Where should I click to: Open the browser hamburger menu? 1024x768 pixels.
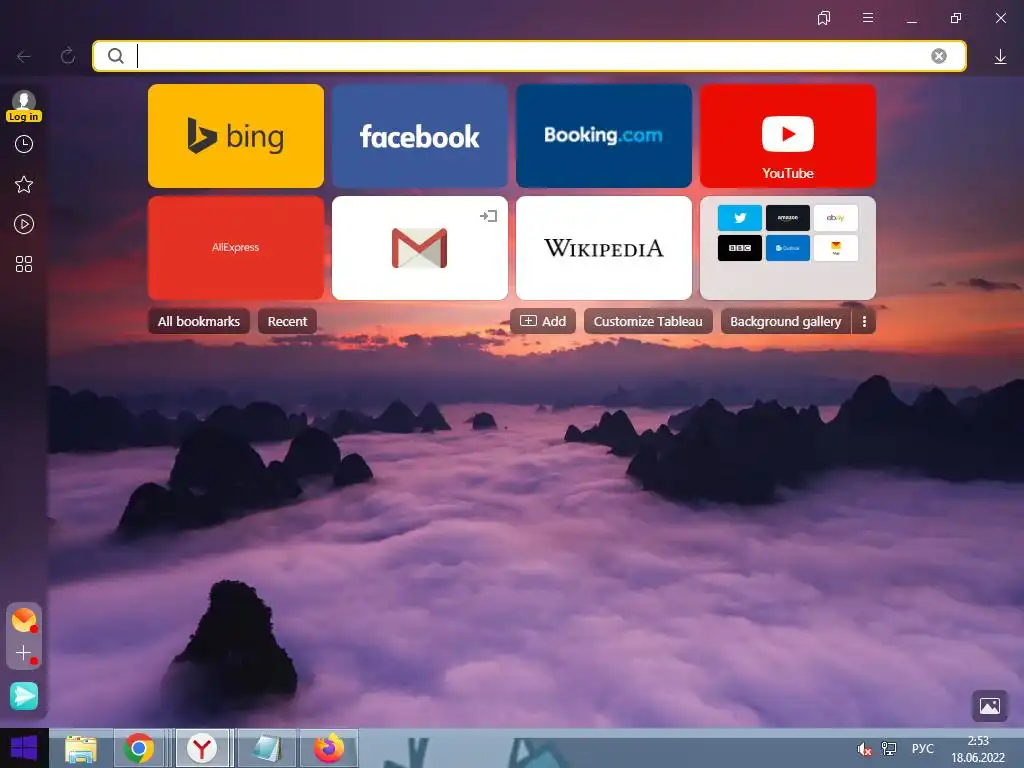click(x=868, y=18)
